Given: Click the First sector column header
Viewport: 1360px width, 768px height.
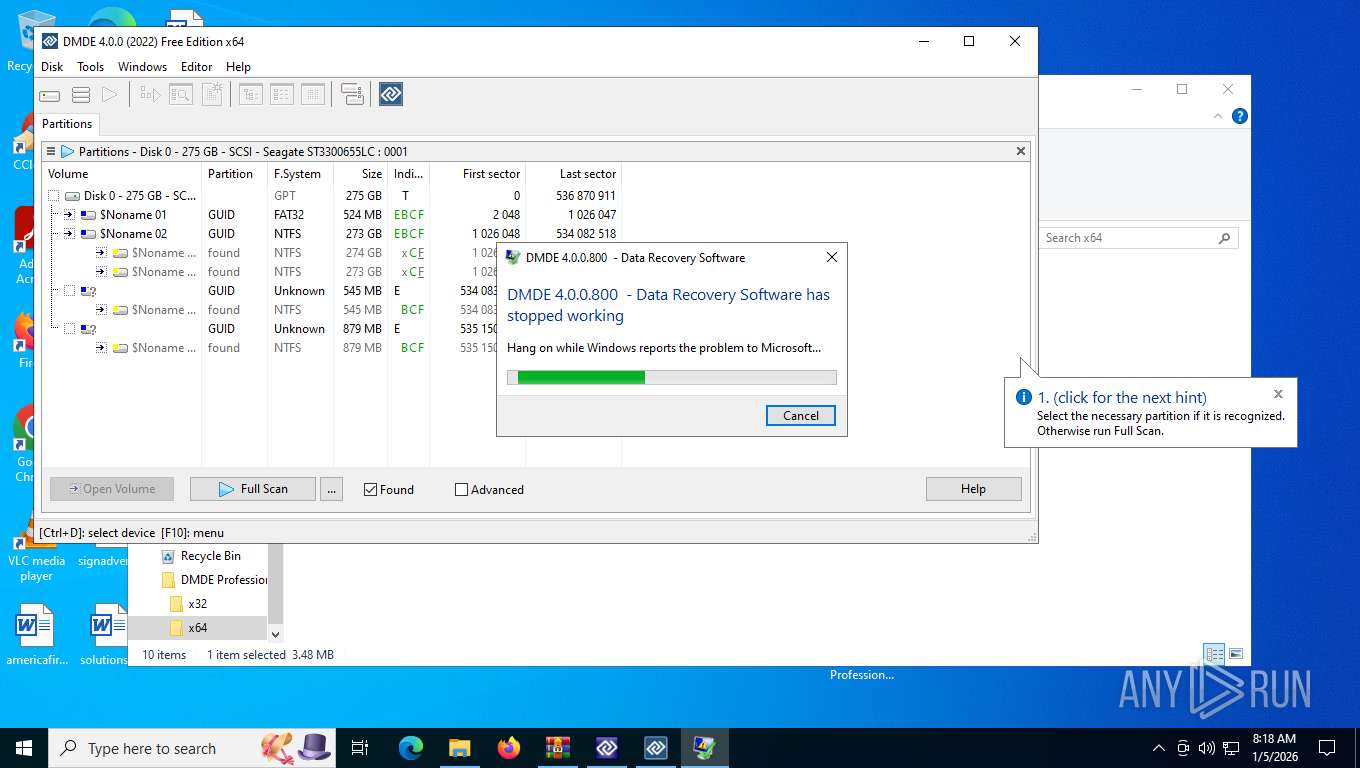Looking at the screenshot, I should click(x=477, y=174).
